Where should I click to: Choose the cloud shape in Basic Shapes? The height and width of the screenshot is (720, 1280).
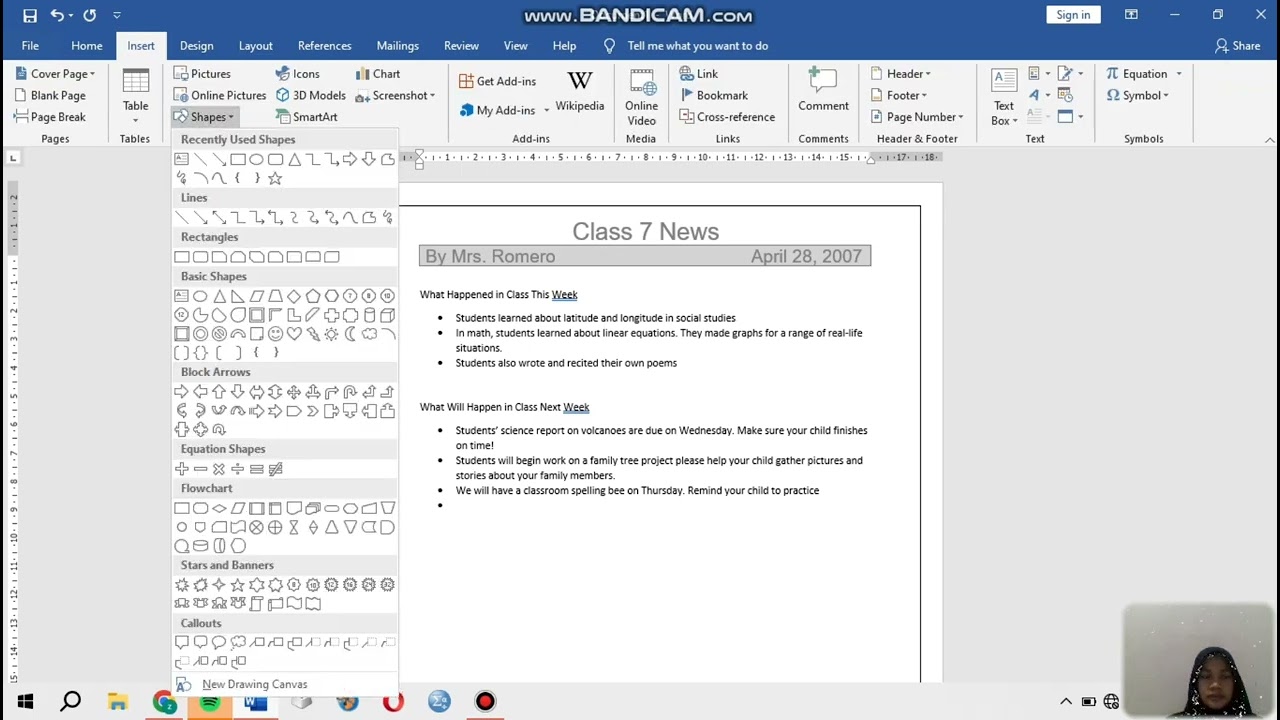pyautogui.click(x=370, y=333)
